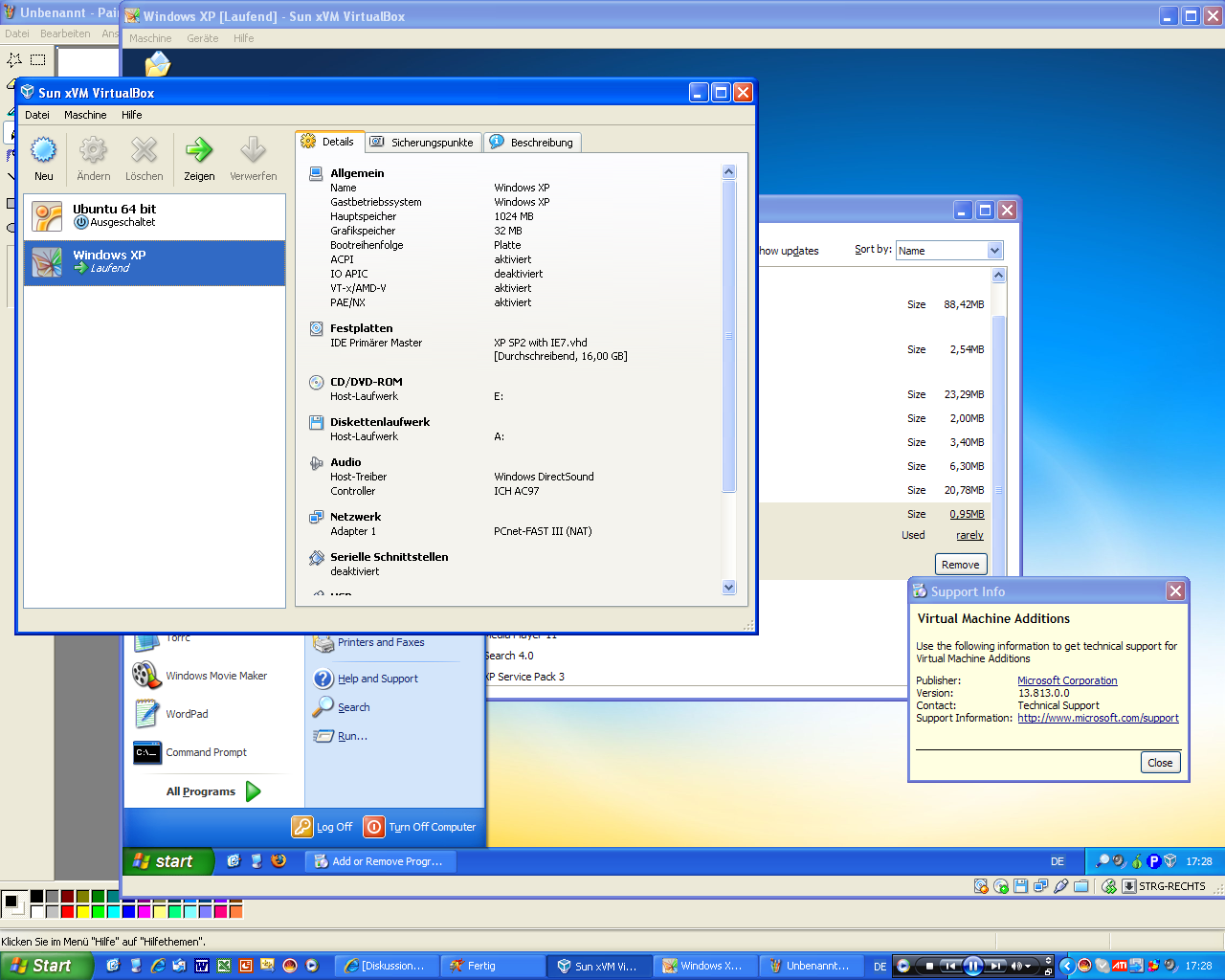
Task: Click the CD/DVD-ROM section heading
Action: (366, 382)
